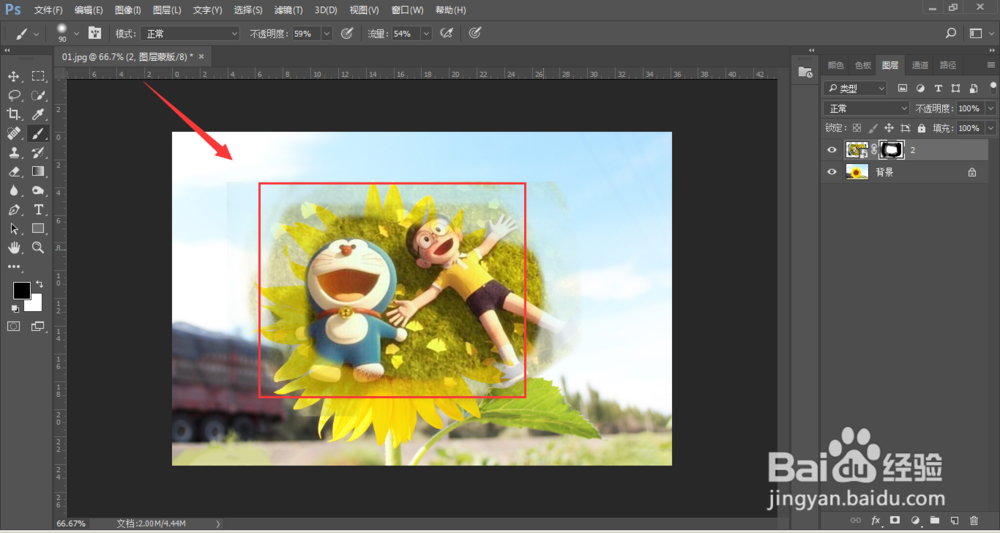Select the Clone Stamp tool

tap(13, 152)
